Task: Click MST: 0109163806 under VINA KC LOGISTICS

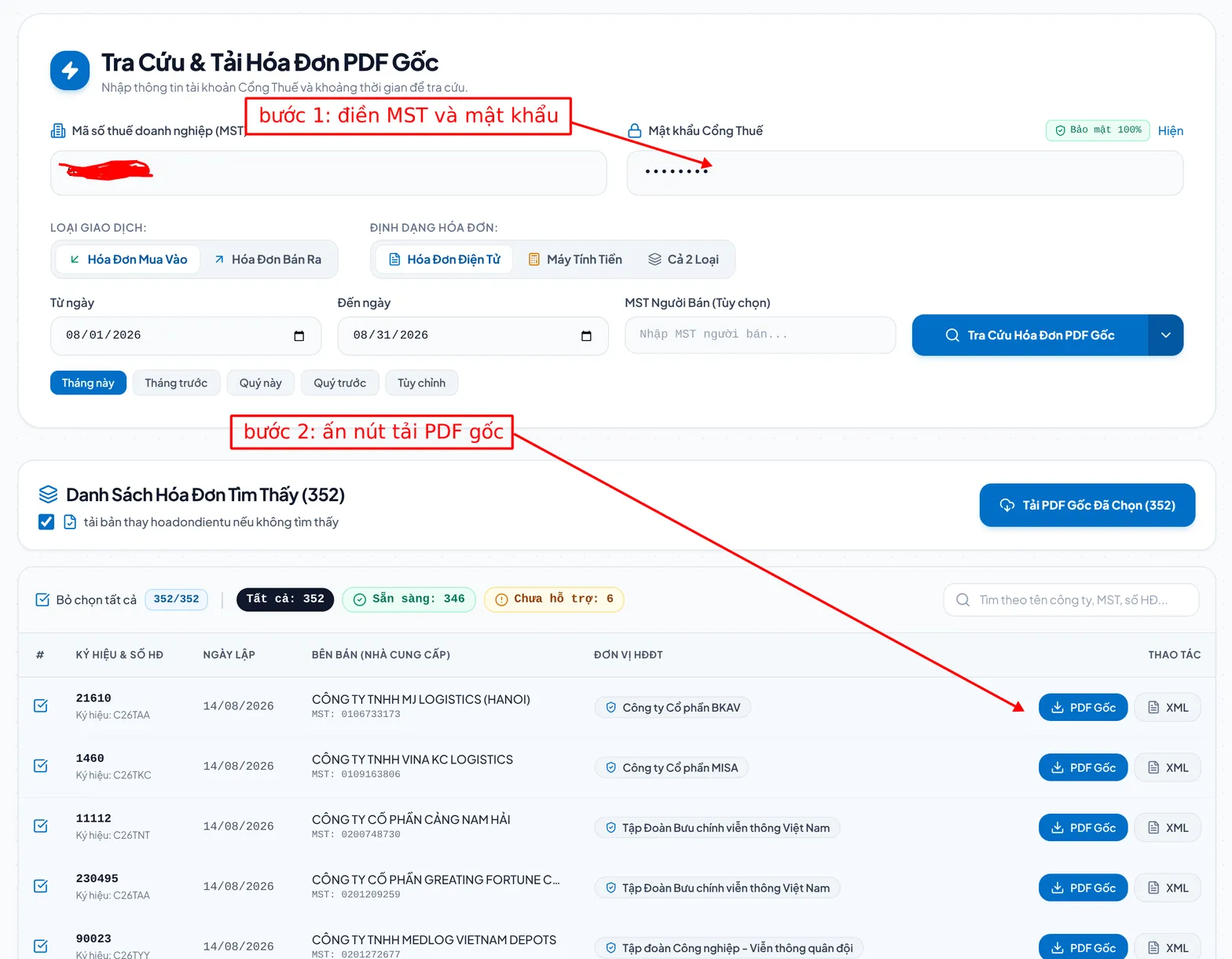Action: [356, 774]
